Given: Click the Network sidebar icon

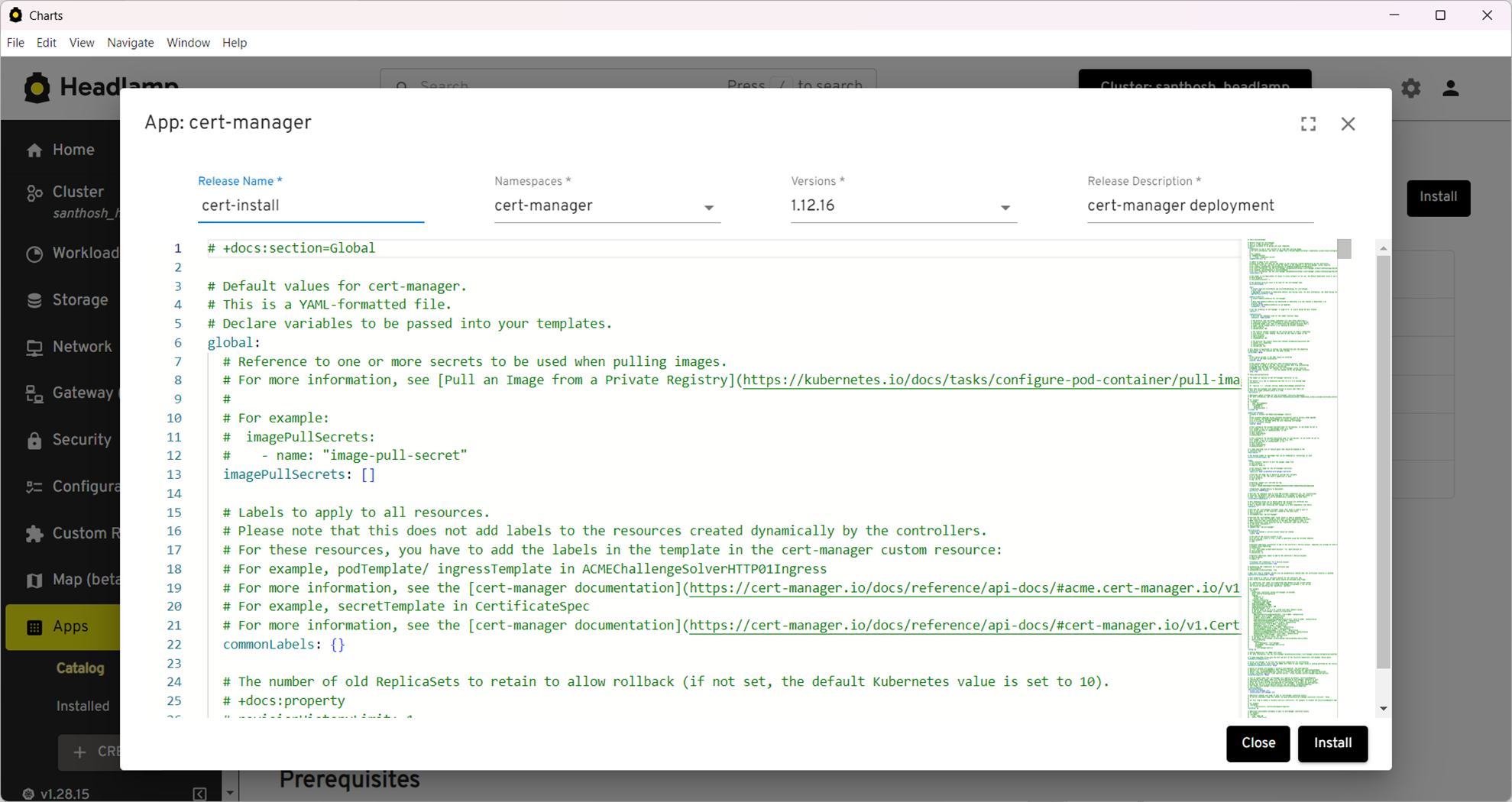Looking at the screenshot, I should (34, 348).
